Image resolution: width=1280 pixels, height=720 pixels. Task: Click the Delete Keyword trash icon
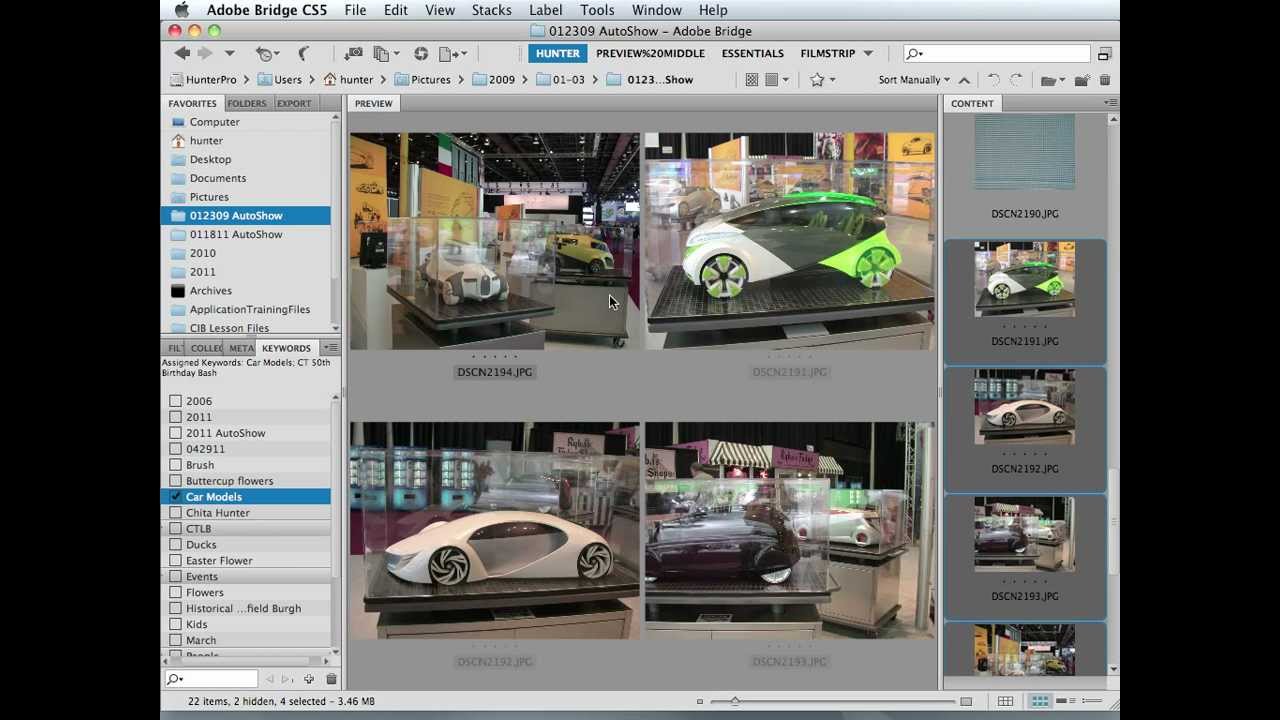(331, 679)
